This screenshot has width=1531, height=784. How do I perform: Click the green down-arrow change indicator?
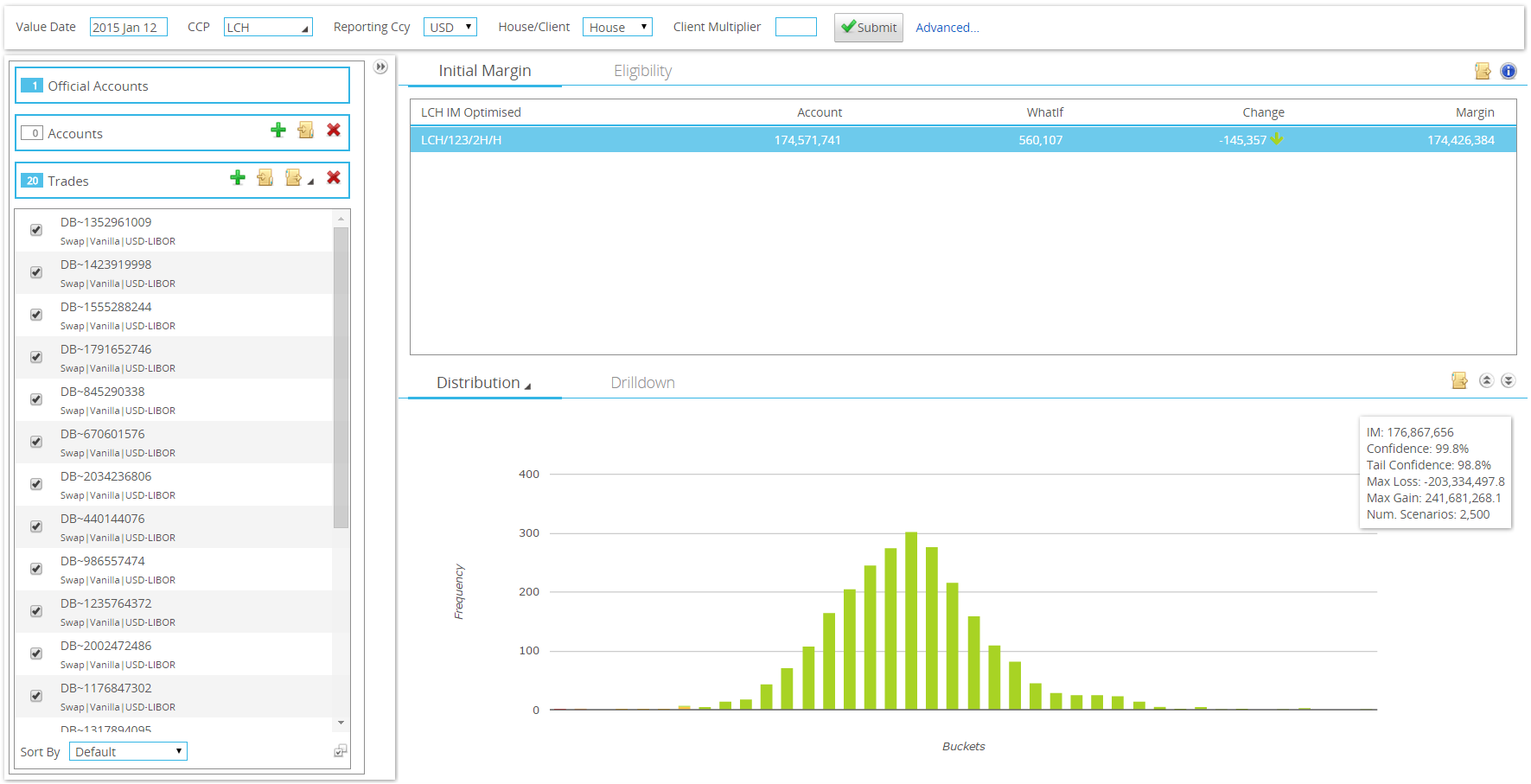[1277, 139]
